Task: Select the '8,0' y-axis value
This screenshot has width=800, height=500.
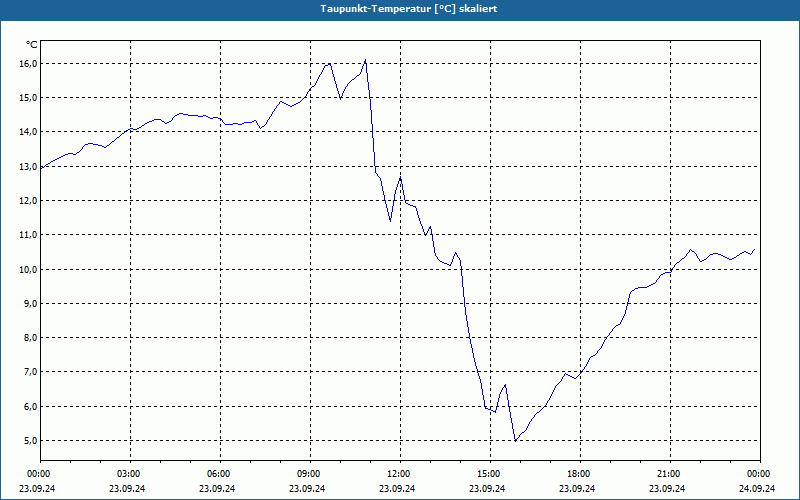Action: (x=31, y=338)
